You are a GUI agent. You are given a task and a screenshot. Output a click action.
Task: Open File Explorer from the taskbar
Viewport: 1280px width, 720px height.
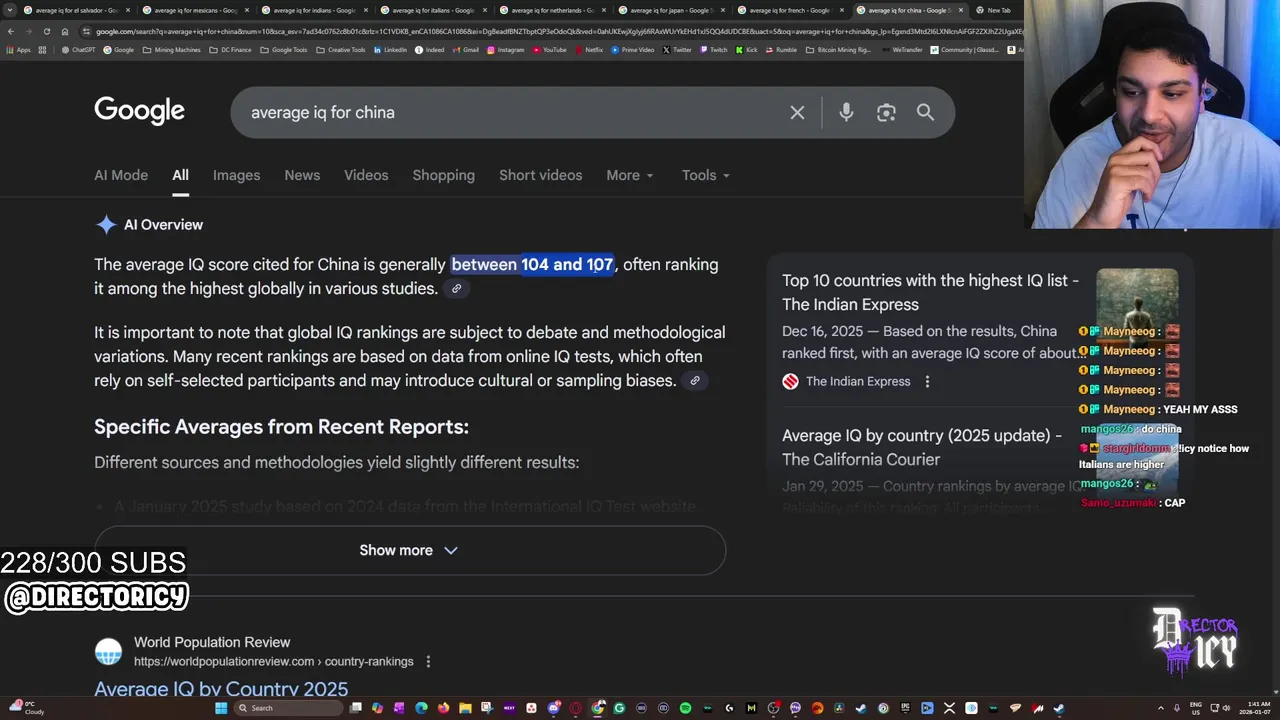465,708
